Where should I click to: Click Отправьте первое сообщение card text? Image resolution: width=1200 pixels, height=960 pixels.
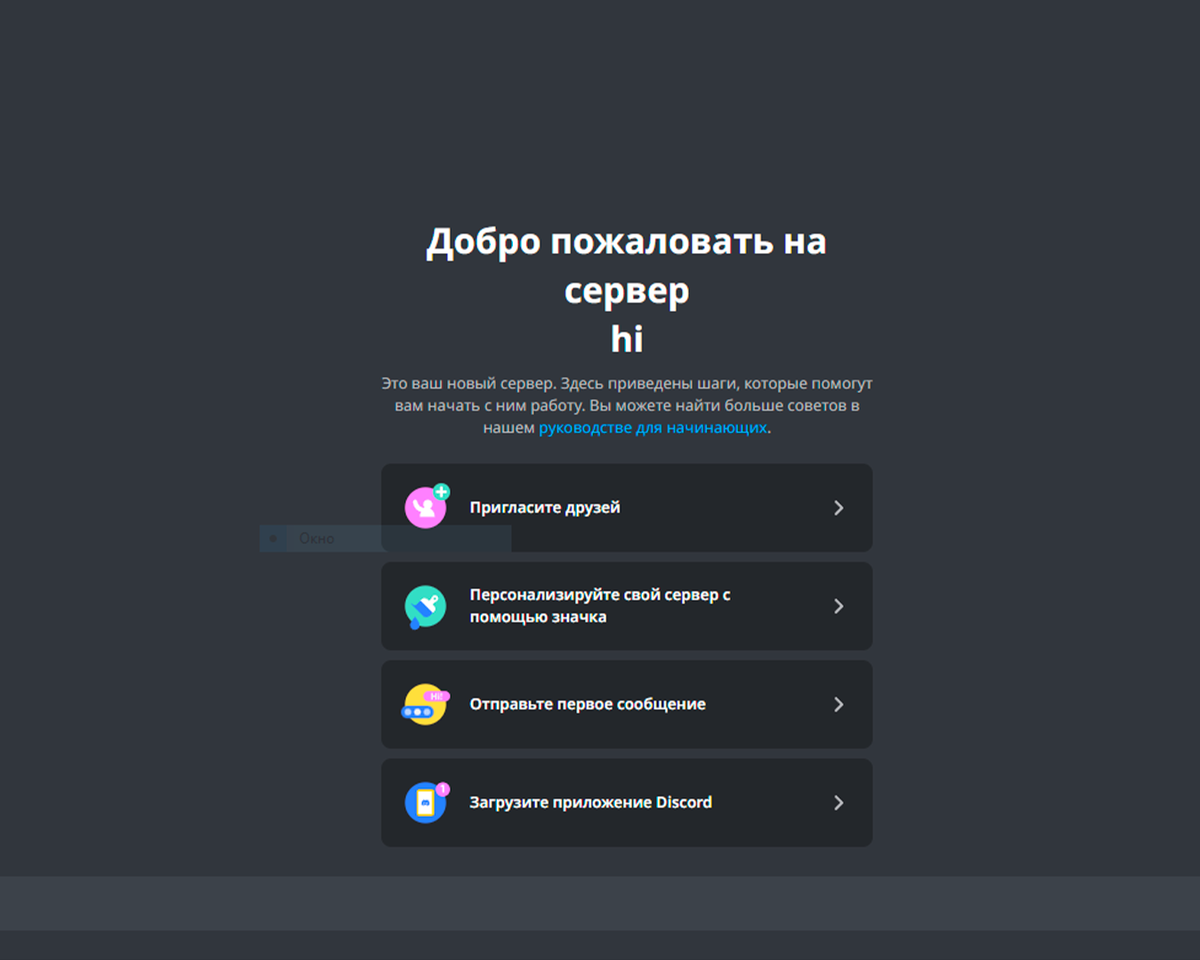coord(588,705)
